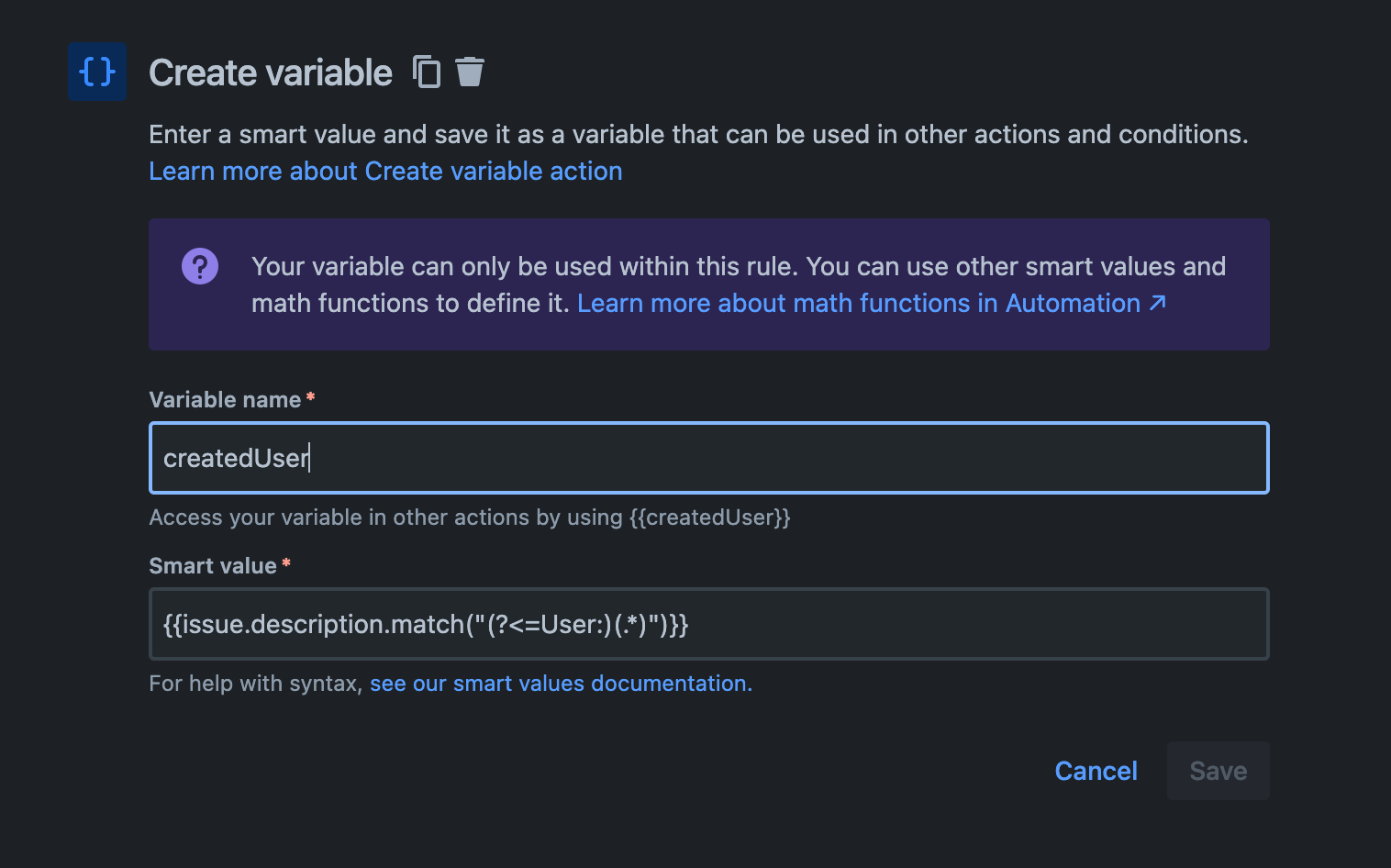Open the Learn more about Create variable action link
1391x868 pixels.
click(385, 172)
